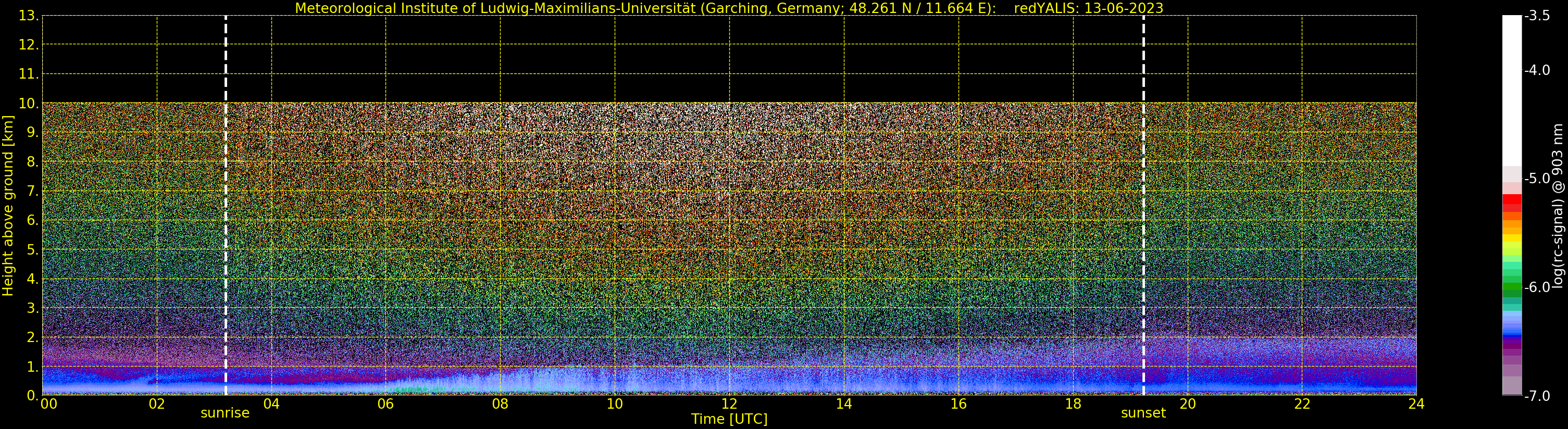
Task: Click the time axis tick label "04"
Action: coord(271,404)
